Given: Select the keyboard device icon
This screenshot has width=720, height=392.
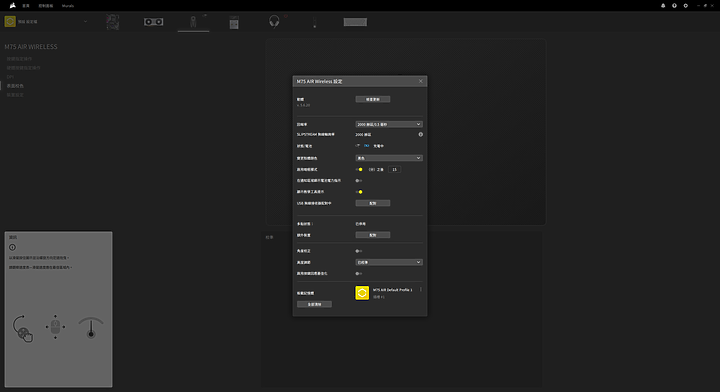Looking at the screenshot, I should click(x=355, y=22).
